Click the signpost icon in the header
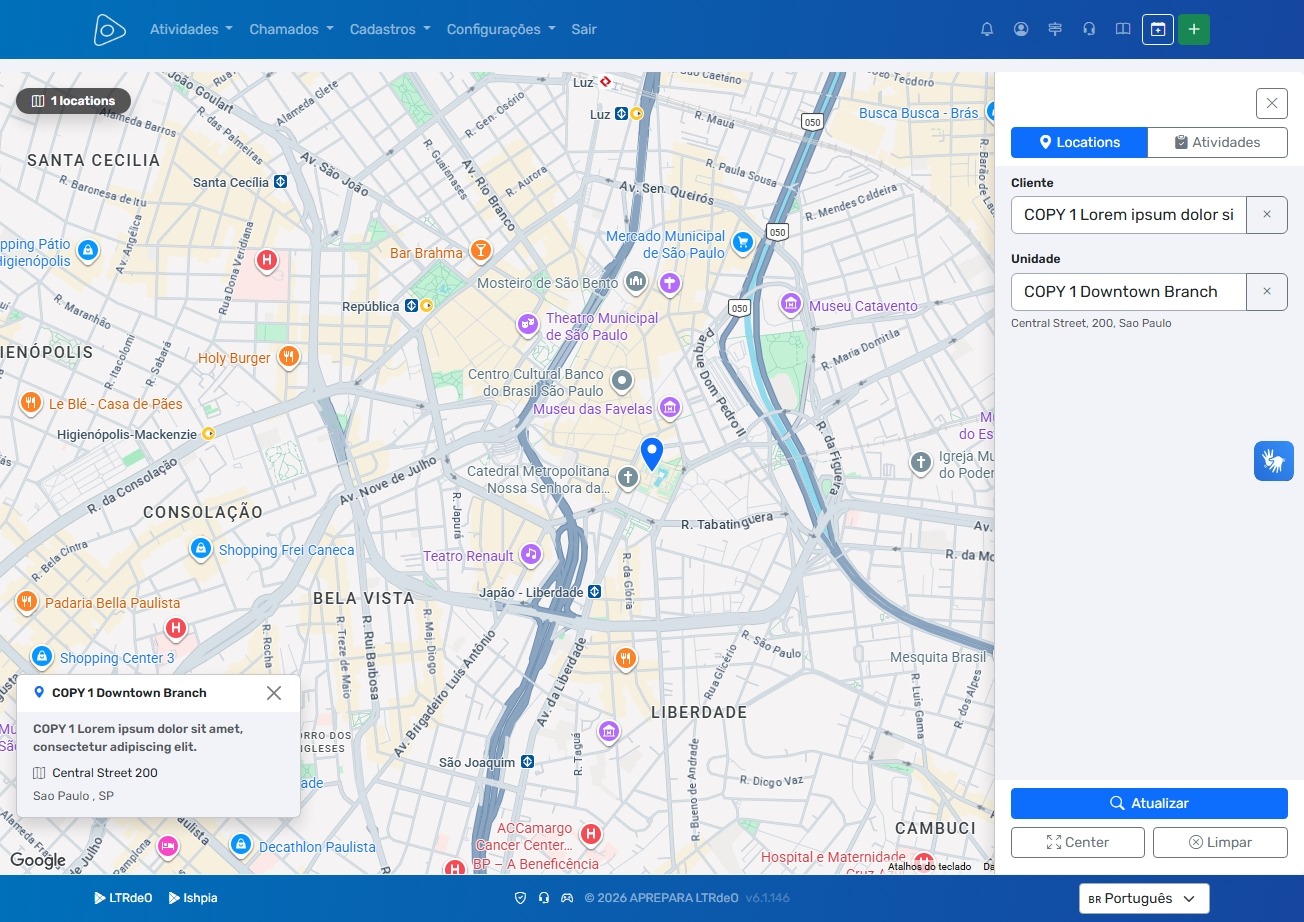Viewport: 1304px width, 922px height. click(x=1055, y=29)
